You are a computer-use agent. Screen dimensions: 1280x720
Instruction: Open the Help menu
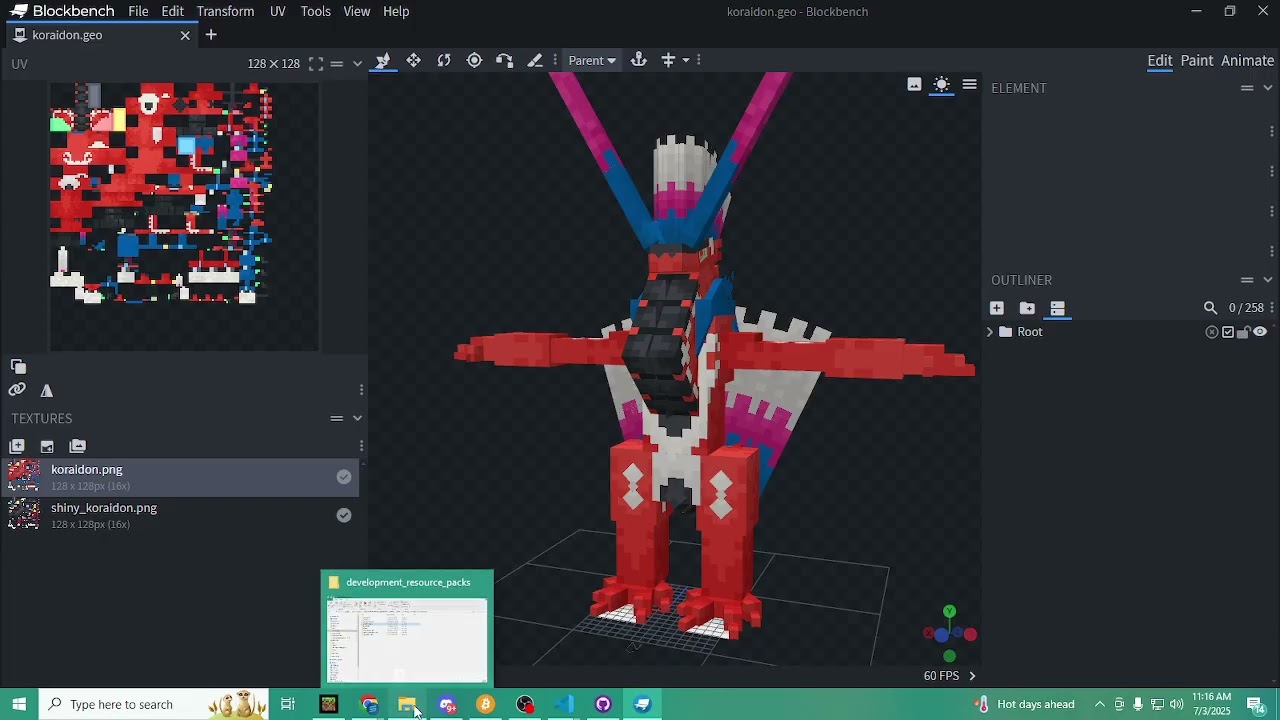click(x=396, y=11)
